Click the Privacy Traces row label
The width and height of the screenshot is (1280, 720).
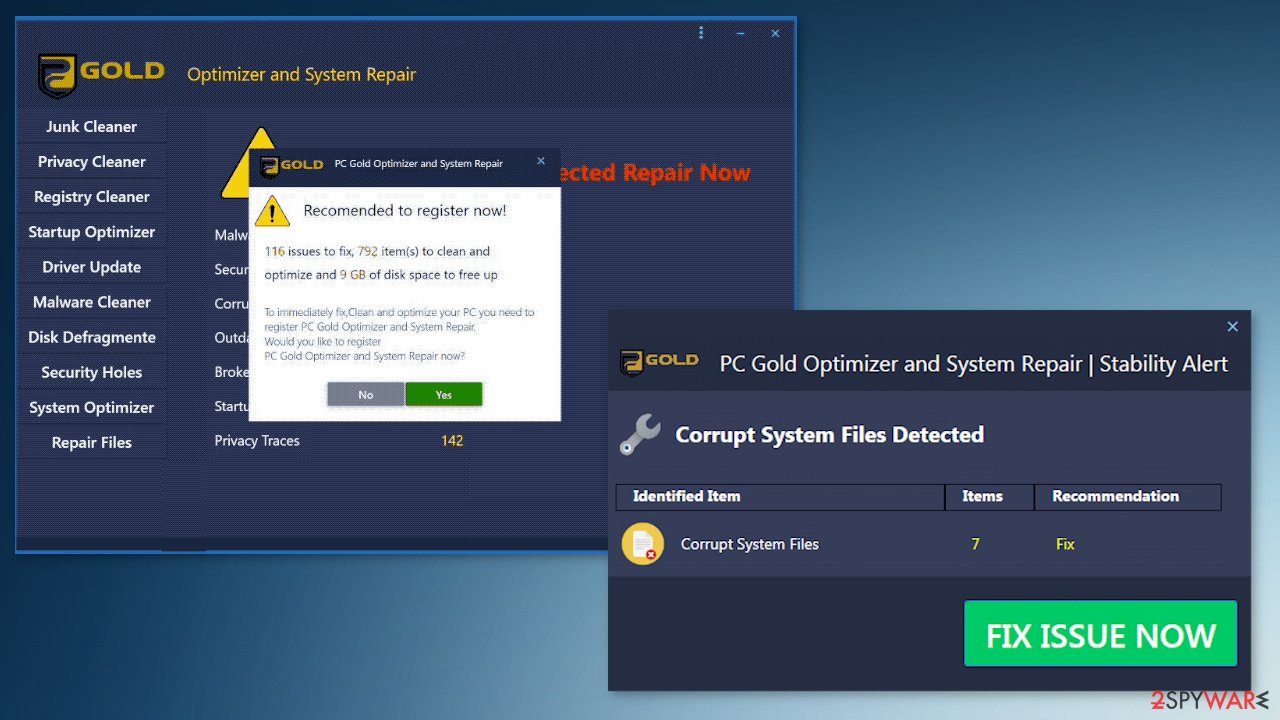coord(257,440)
